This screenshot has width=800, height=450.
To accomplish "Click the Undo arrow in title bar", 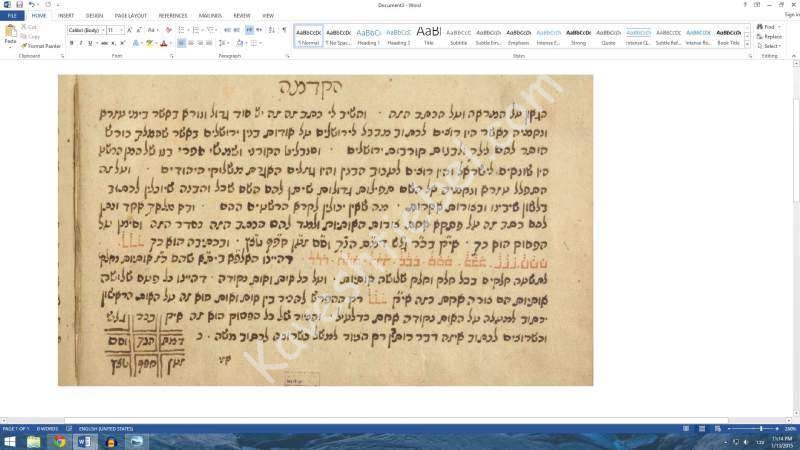I will tap(32, 5).
